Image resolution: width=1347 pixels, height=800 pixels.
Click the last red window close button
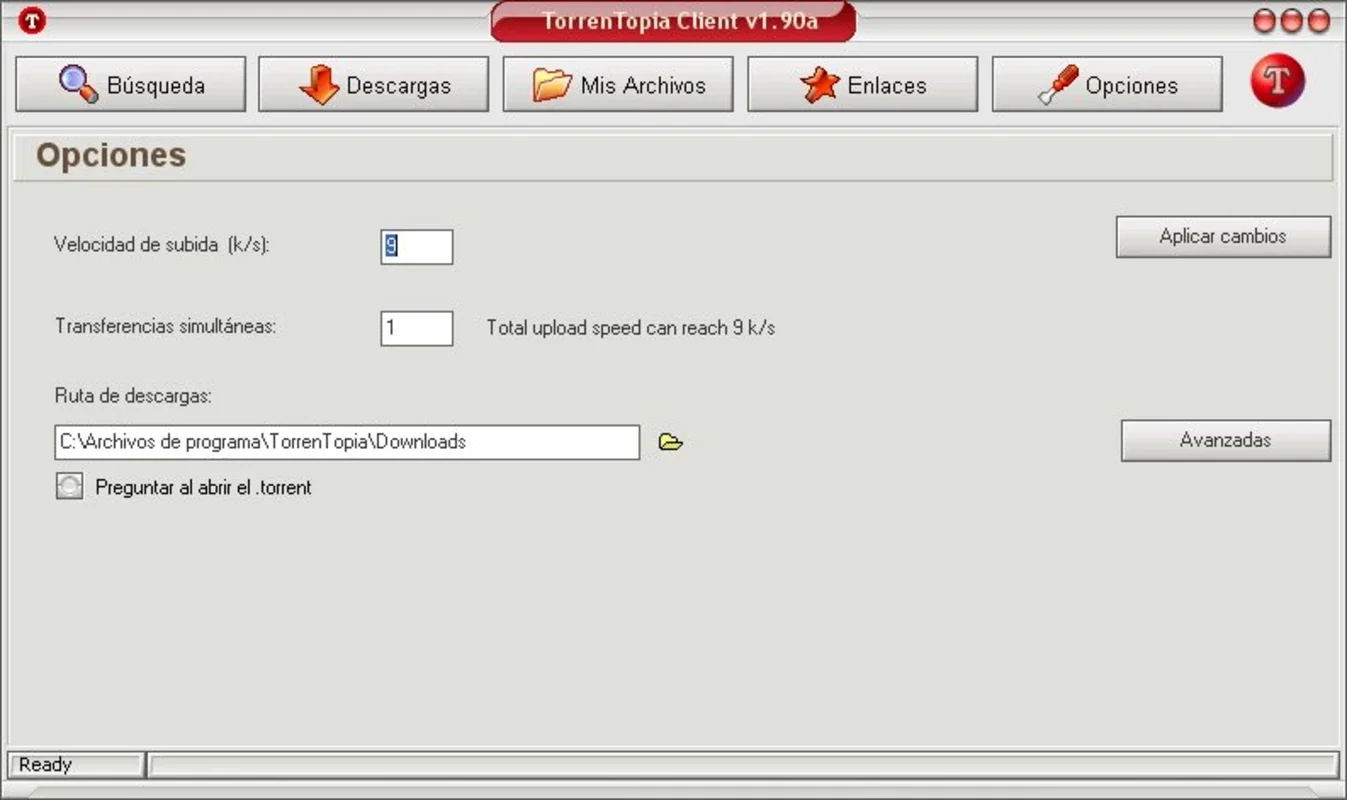tap(1319, 21)
